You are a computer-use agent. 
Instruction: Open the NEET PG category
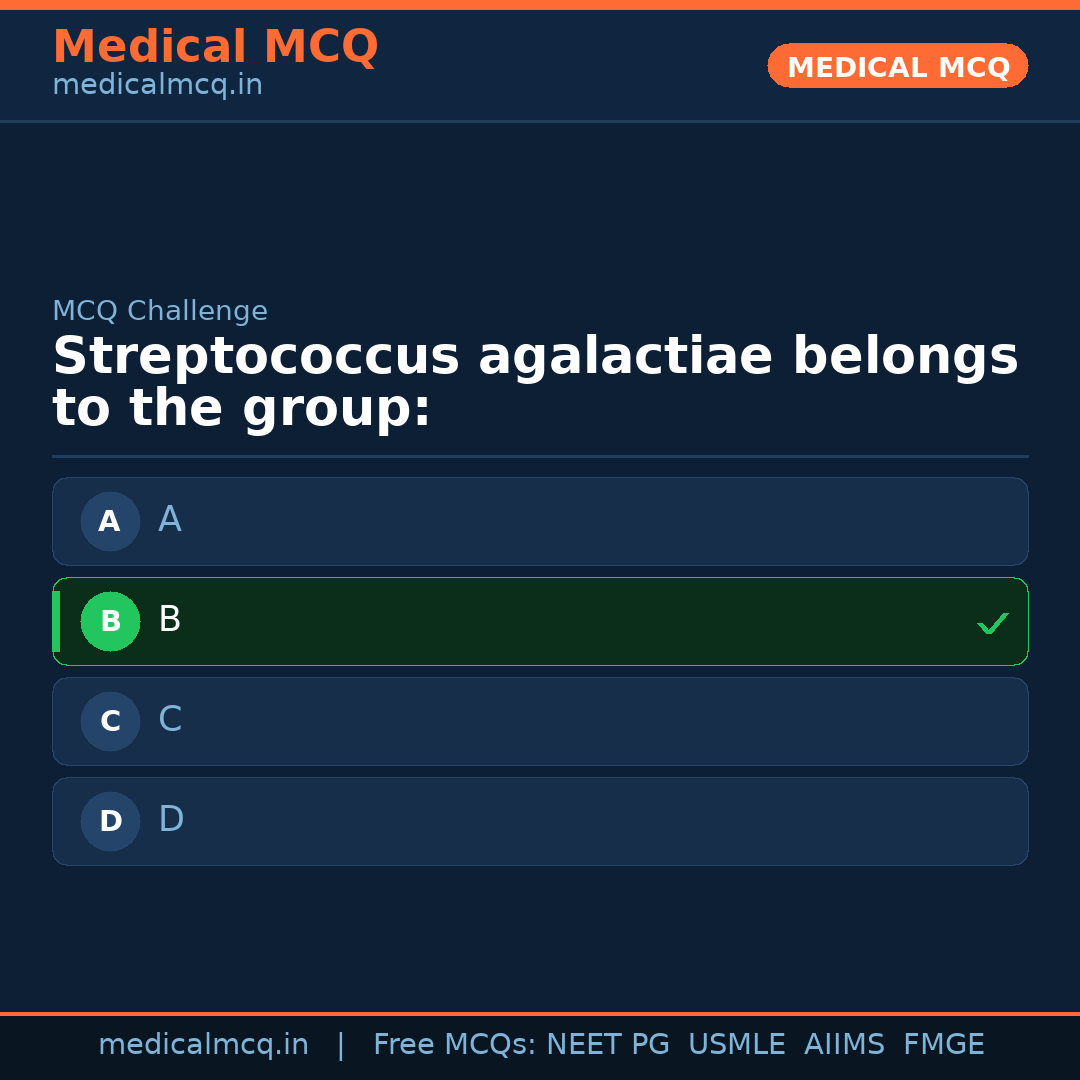click(x=607, y=1044)
